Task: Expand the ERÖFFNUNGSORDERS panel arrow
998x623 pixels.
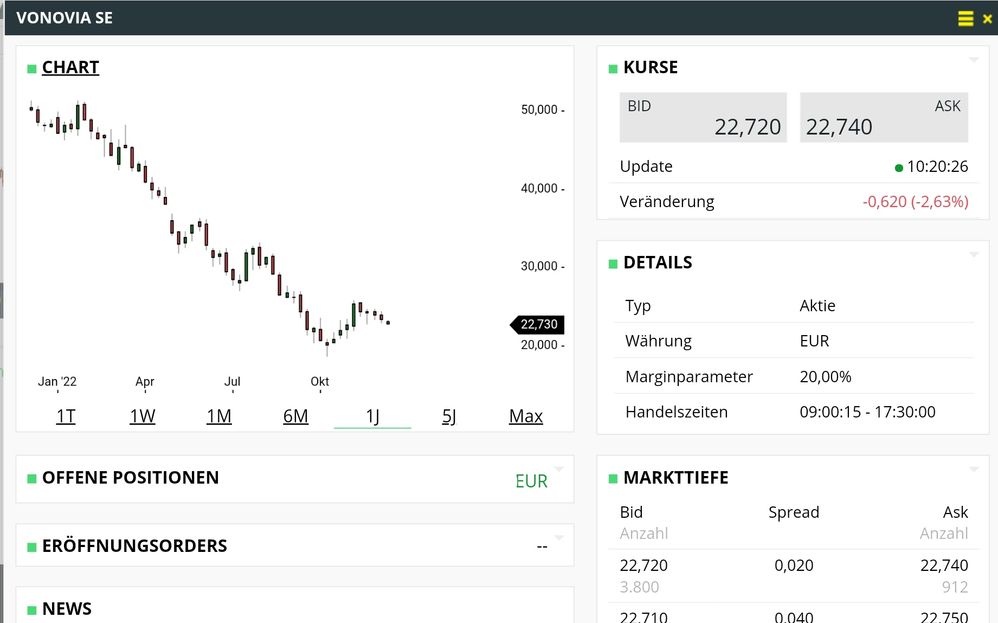Action: click(x=559, y=537)
